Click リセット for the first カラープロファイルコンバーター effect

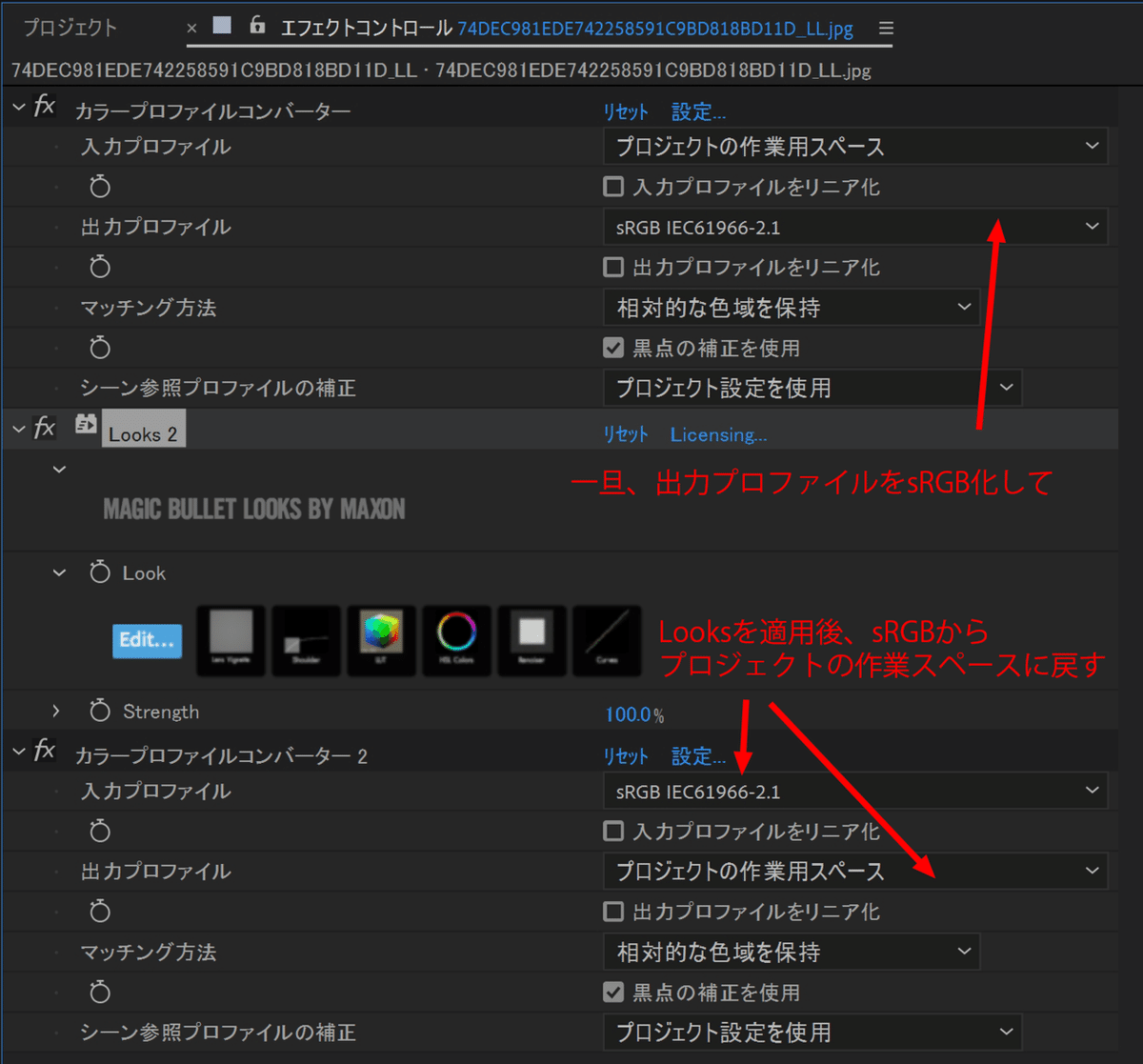[626, 111]
